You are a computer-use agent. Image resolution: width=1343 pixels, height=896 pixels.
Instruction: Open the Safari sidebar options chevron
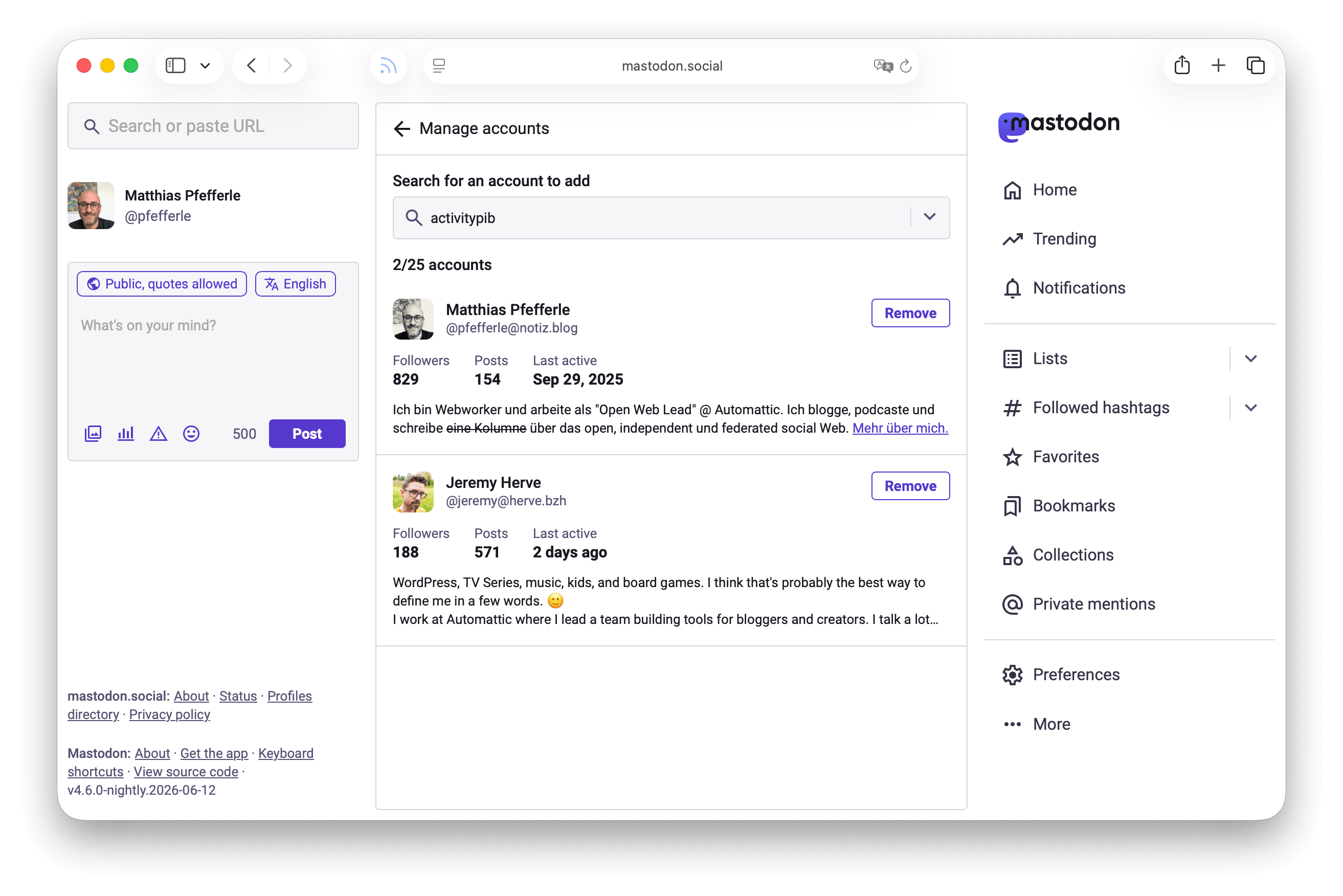coord(205,65)
